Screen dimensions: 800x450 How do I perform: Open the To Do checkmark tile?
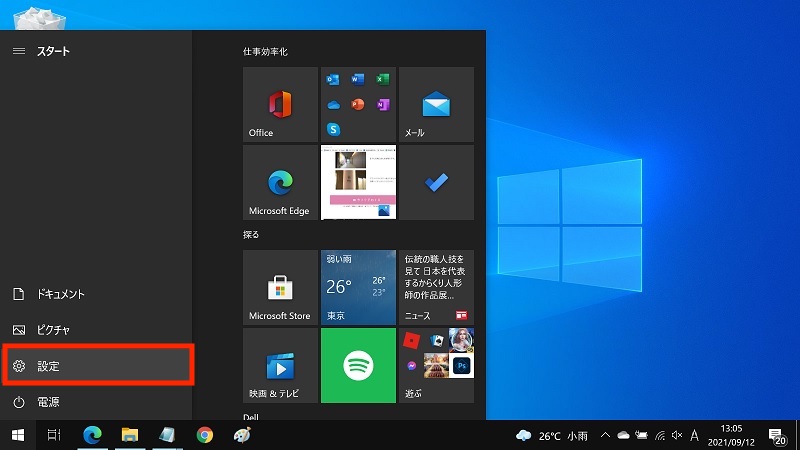coord(436,183)
